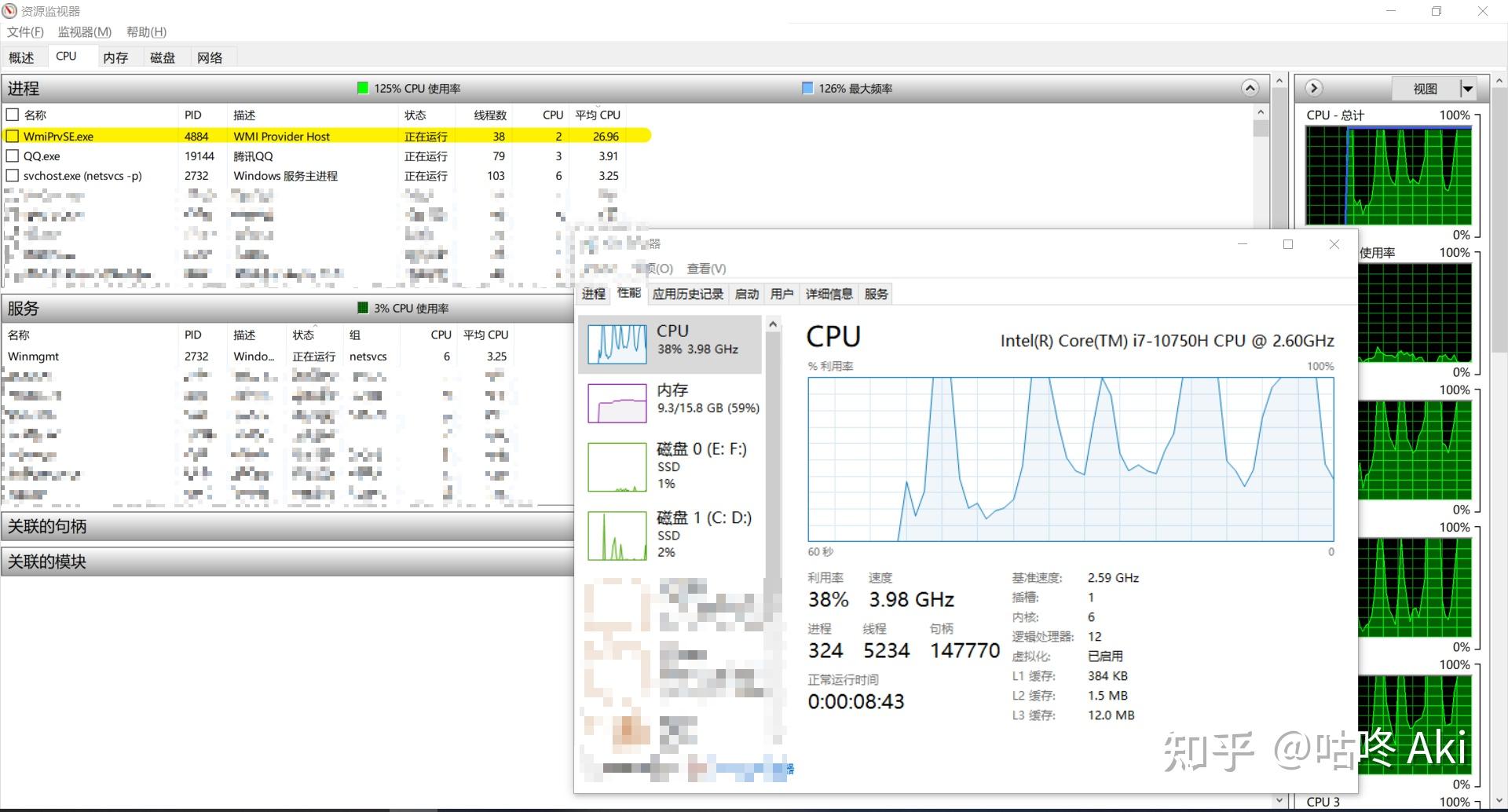Check the WmiPrvSE.exe process checkbox
Image resolution: width=1508 pixels, height=812 pixels.
pos(12,135)
